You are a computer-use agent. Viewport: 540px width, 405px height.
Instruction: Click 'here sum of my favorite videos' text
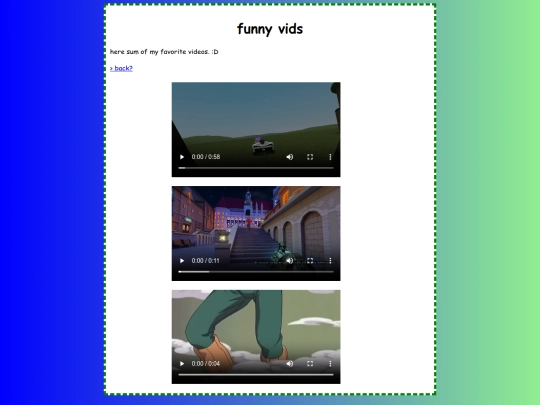tap(164, 52)
